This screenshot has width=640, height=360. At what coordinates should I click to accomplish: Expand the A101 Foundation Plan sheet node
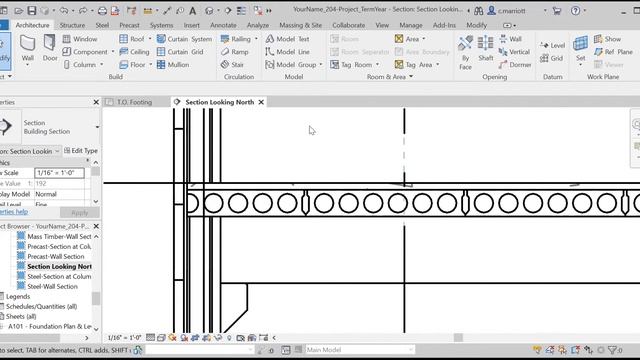(2, 327)
